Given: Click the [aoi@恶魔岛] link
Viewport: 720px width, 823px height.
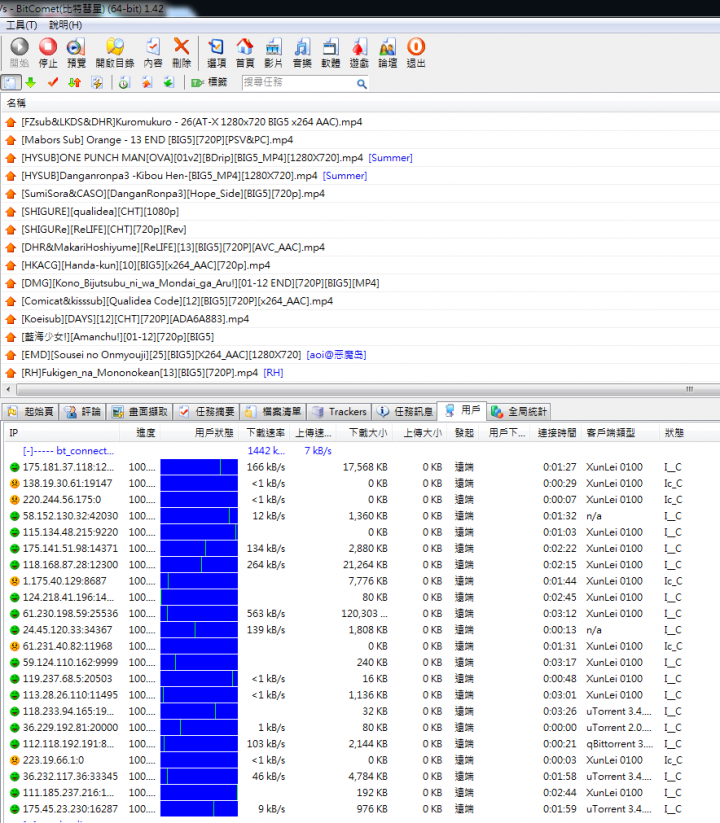Looking at the screenshot, I should click(x=336, y=355).
